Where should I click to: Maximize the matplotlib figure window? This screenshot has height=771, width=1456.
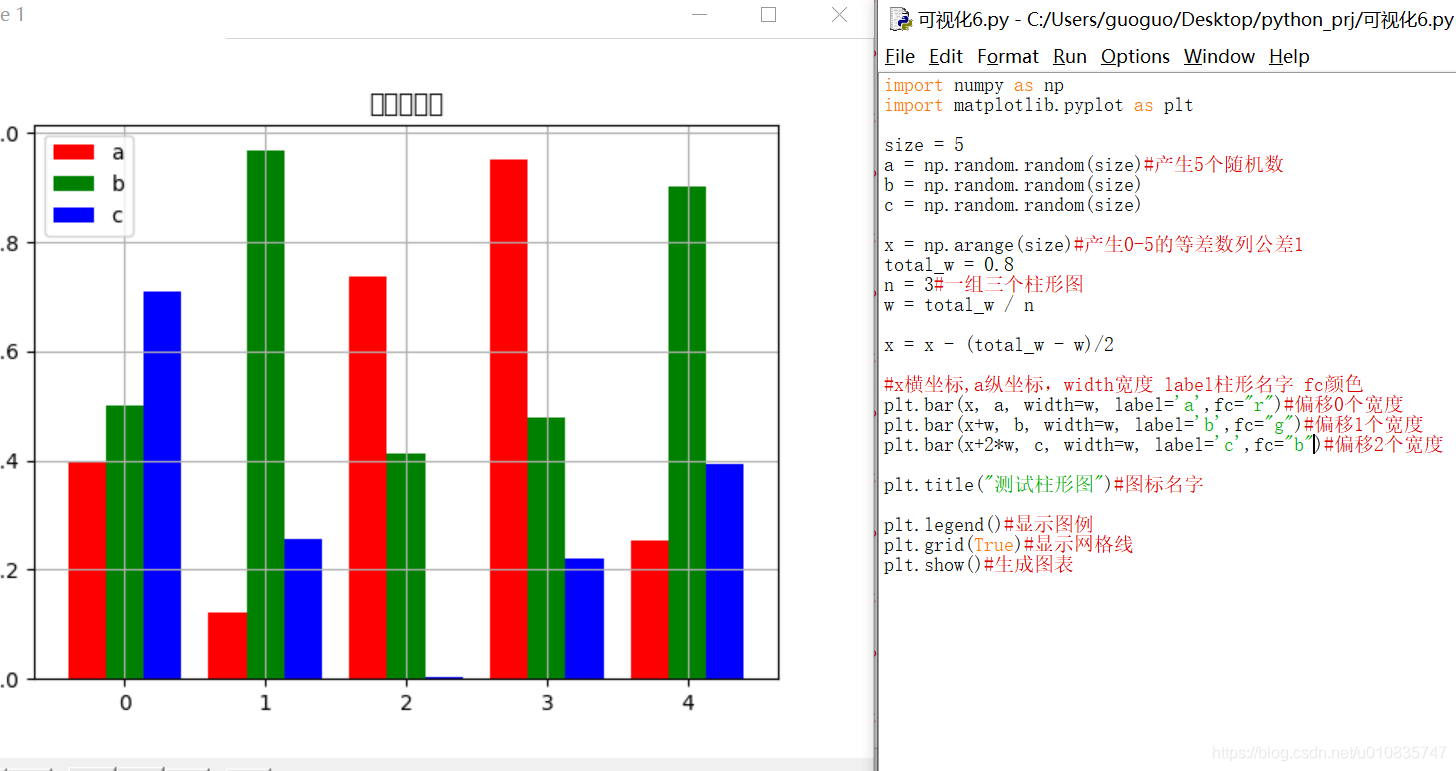click(x=768, y=15)
